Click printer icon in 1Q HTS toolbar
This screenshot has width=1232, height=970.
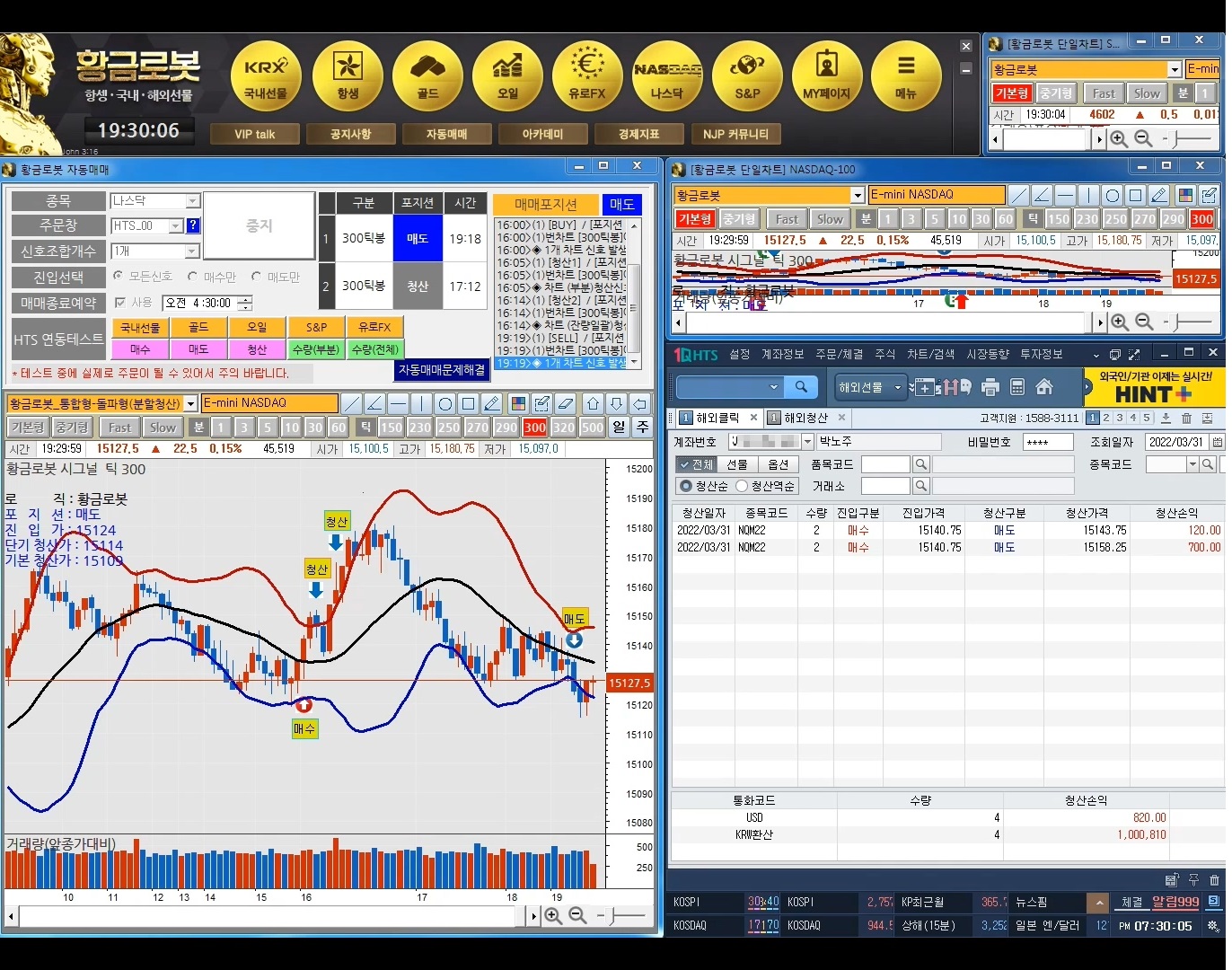coord(990,387)
